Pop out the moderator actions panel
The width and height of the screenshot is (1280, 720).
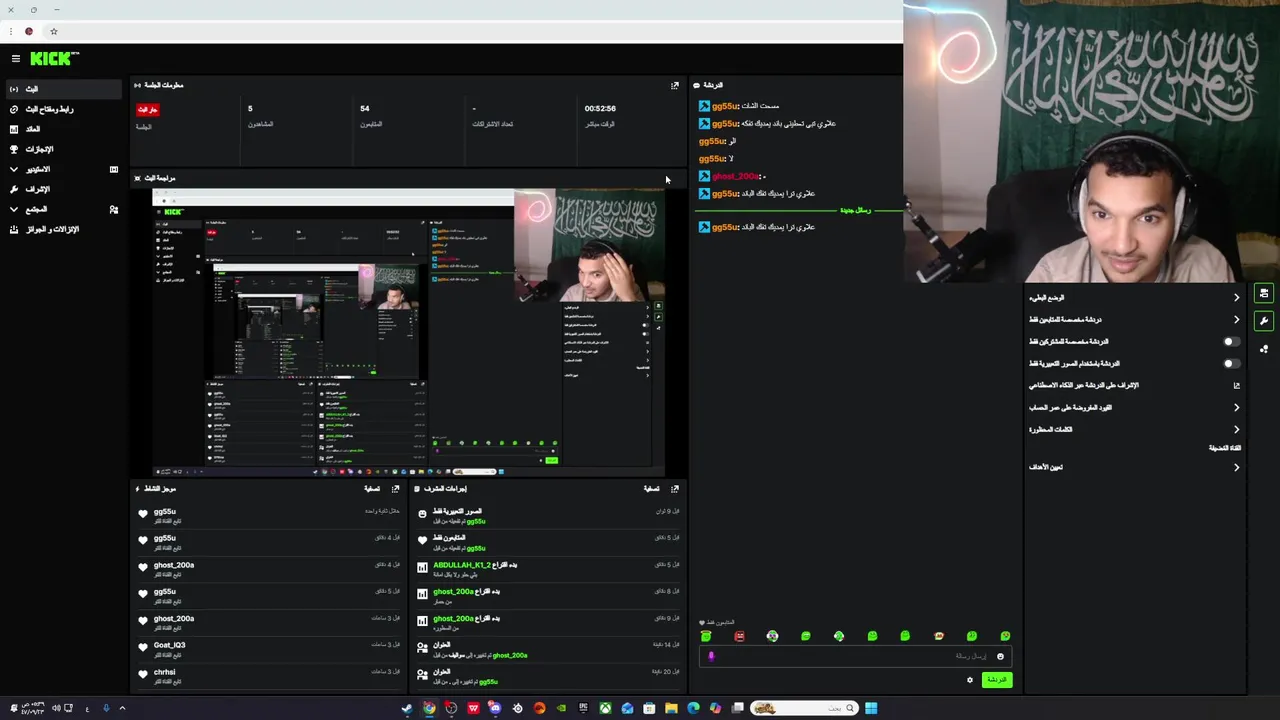(674, 489)
